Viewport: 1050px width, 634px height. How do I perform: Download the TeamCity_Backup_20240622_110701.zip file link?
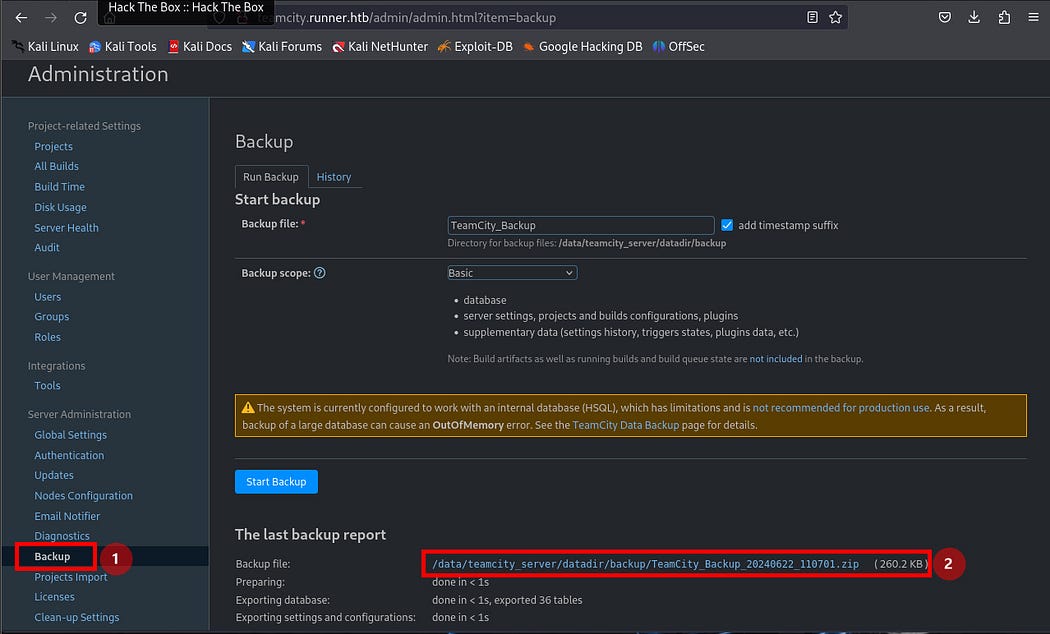[646, 564]
